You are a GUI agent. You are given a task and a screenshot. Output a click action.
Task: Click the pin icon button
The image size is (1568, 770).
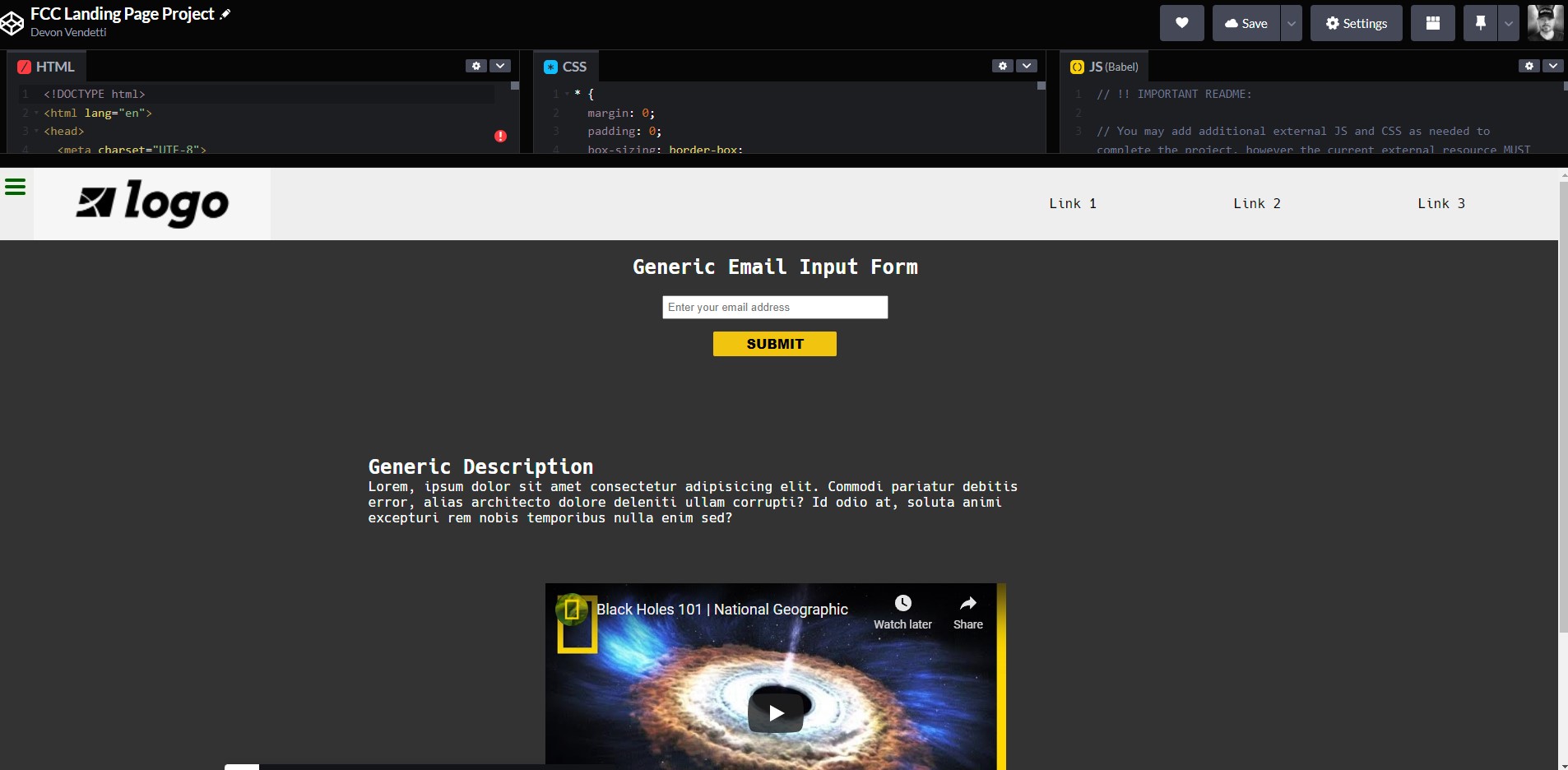tap(1480, 23)
